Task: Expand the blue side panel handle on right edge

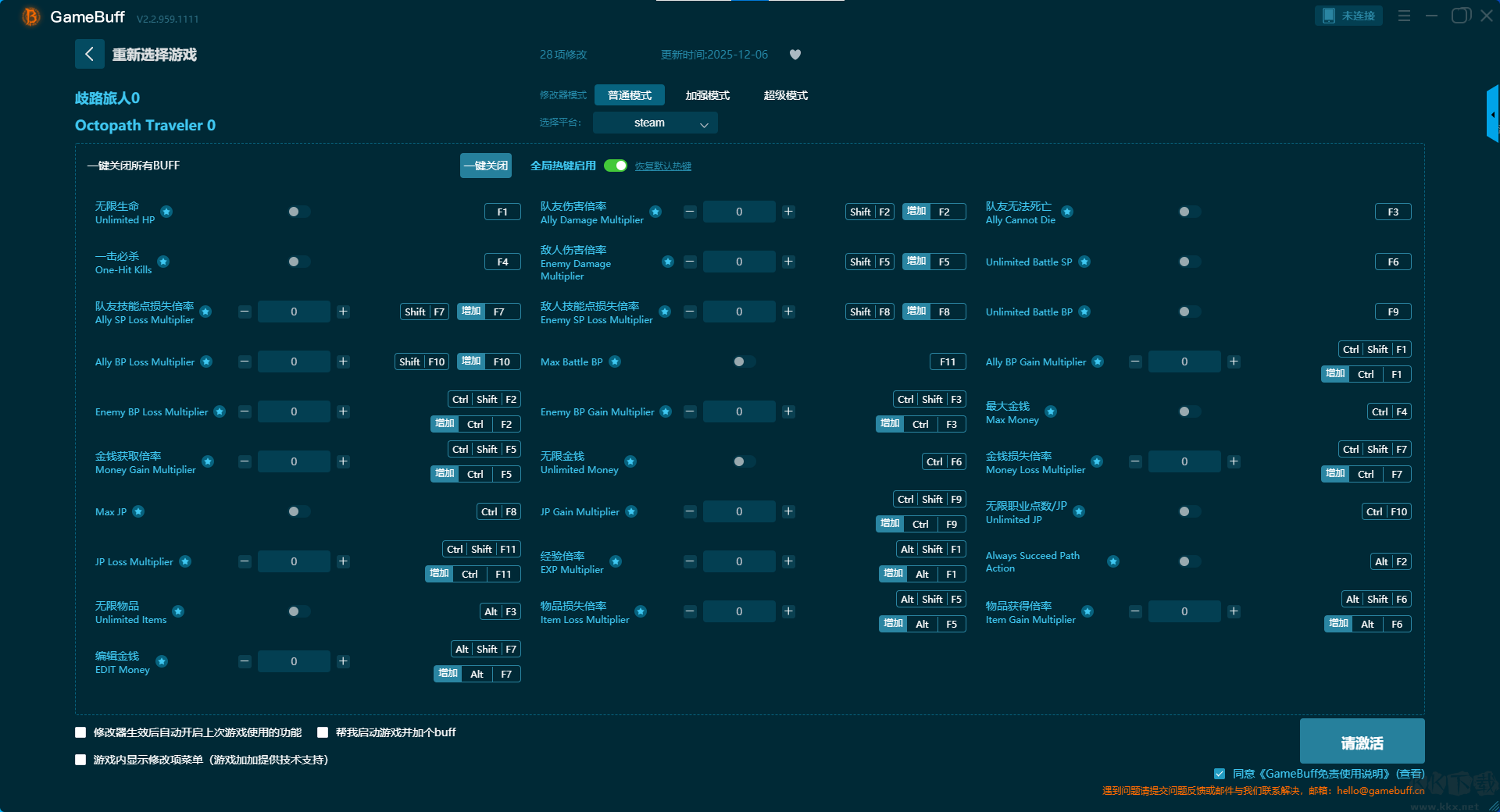Action: [x=1492, y=115]
